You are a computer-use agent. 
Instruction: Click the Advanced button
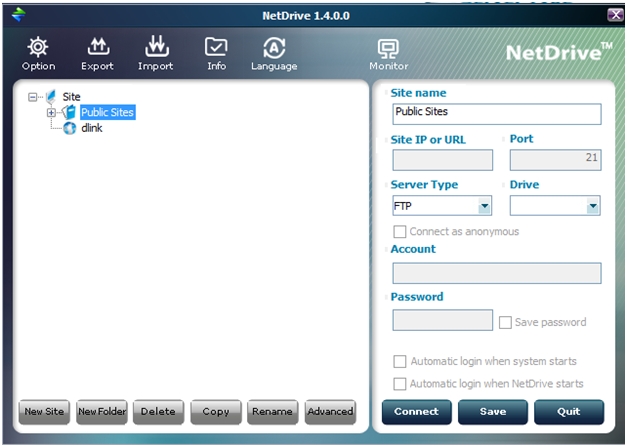tap(330, 411)
